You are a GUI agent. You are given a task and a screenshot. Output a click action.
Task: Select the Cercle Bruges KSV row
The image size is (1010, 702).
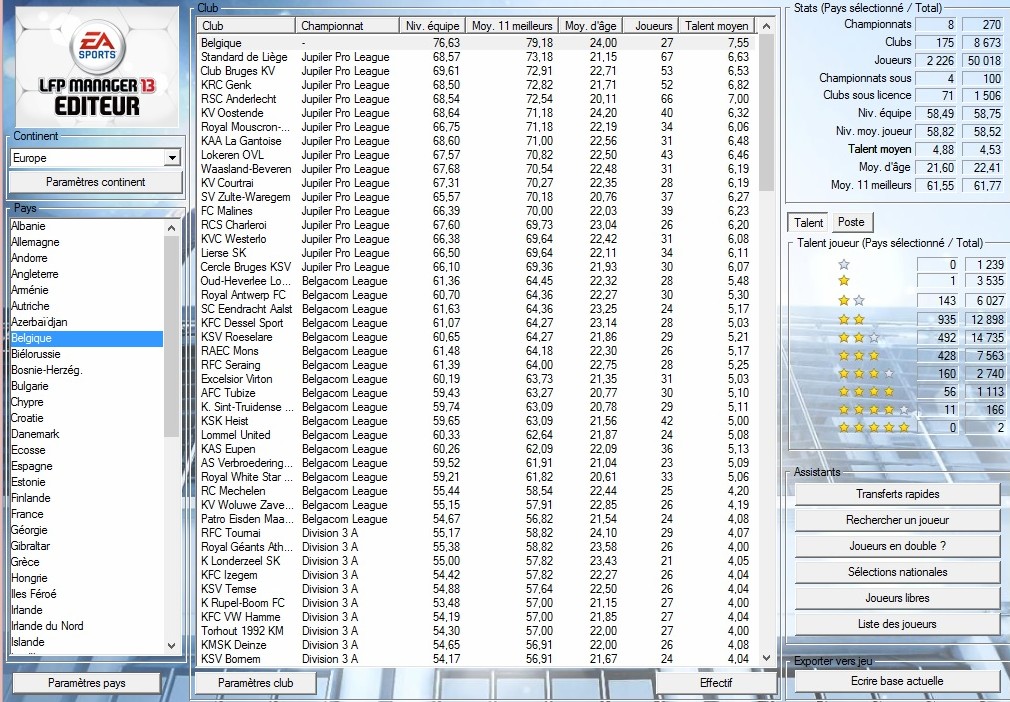[x=477, y=267]
